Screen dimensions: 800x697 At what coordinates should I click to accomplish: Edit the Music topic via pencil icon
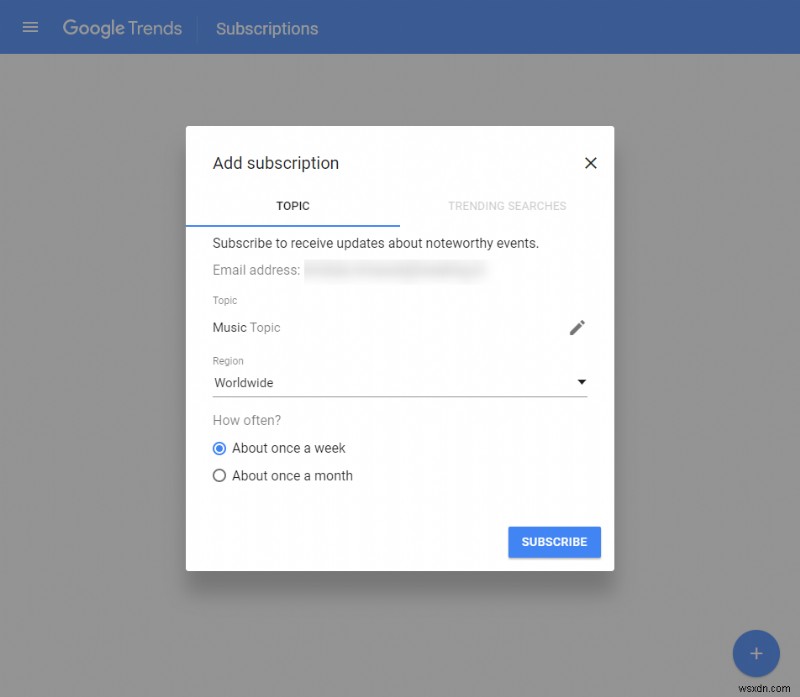click(x=577, y=327)
